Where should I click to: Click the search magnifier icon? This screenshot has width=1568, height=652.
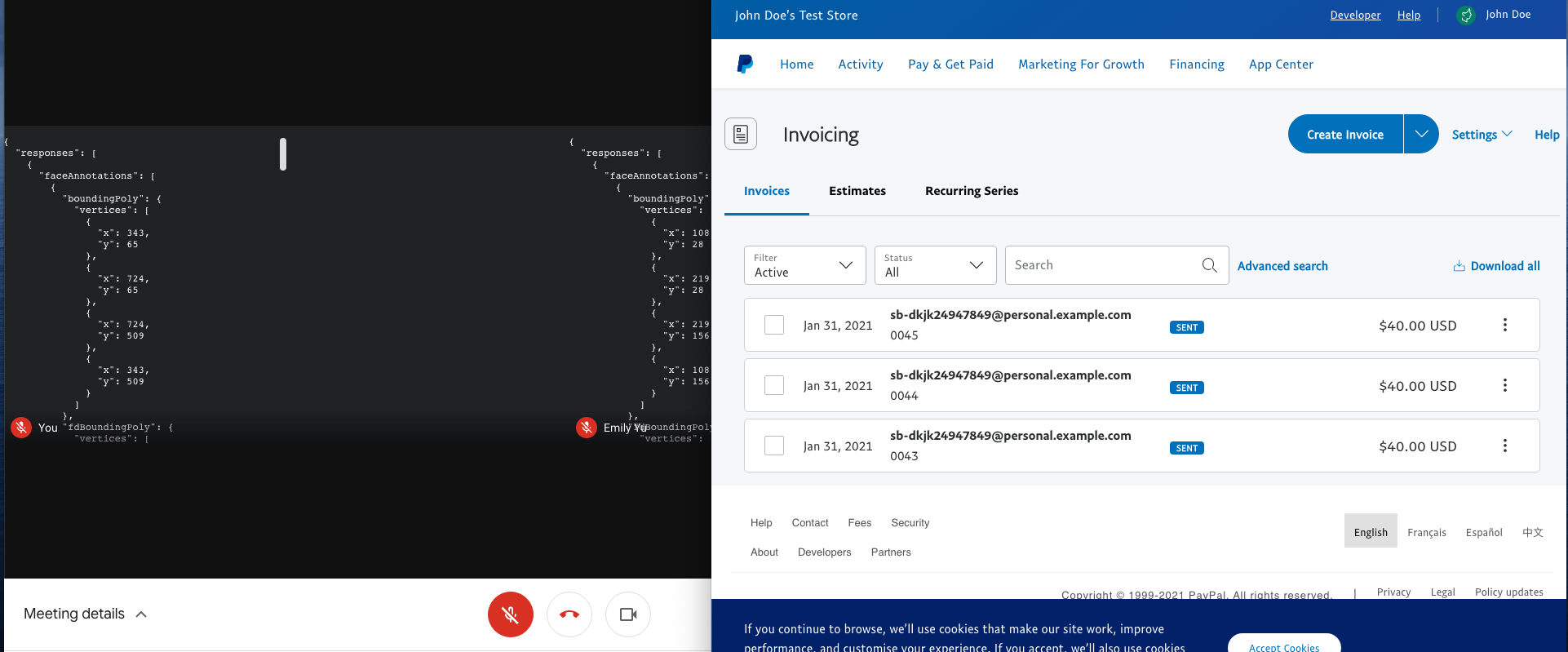coord(1210,265)
